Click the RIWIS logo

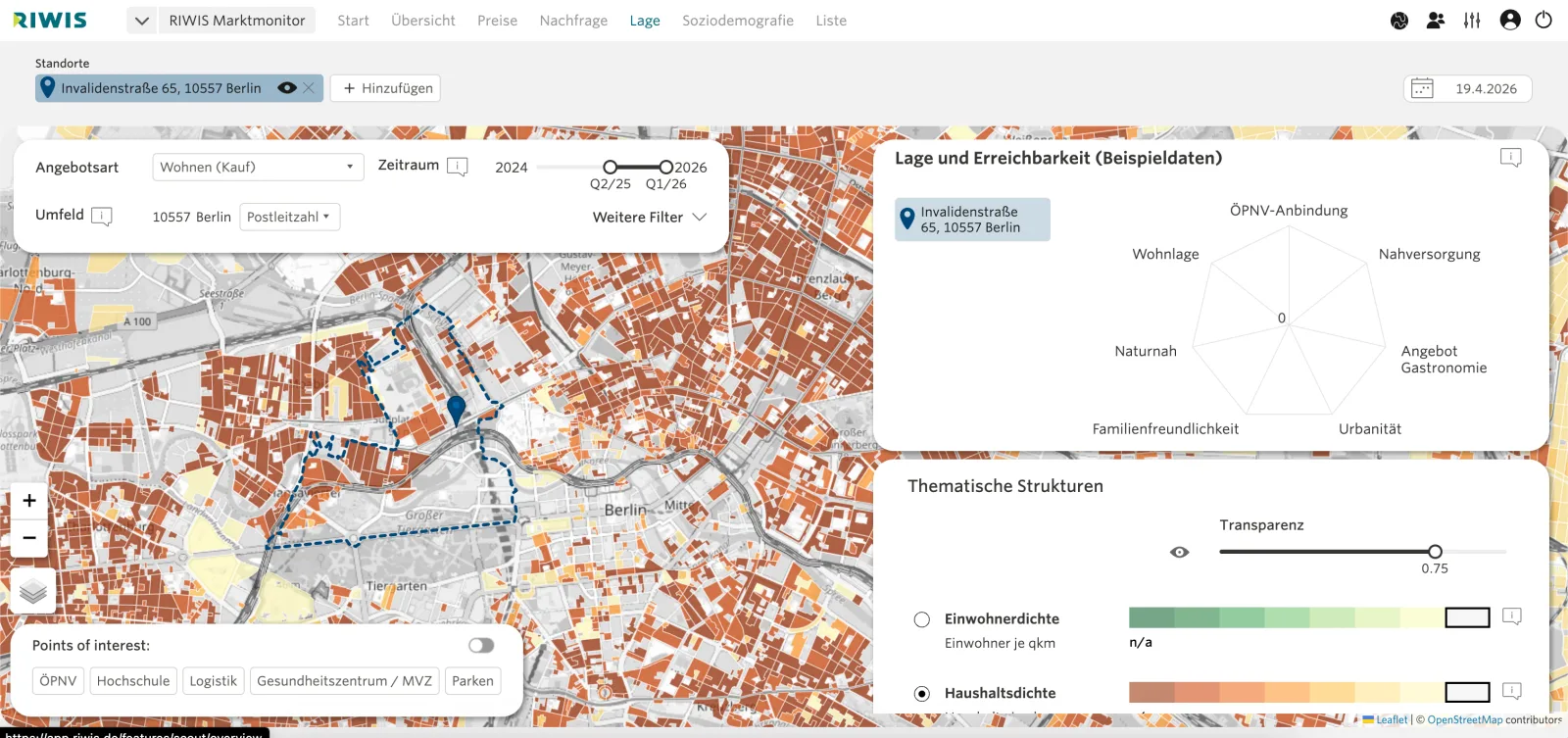click(x=50, y=20)
